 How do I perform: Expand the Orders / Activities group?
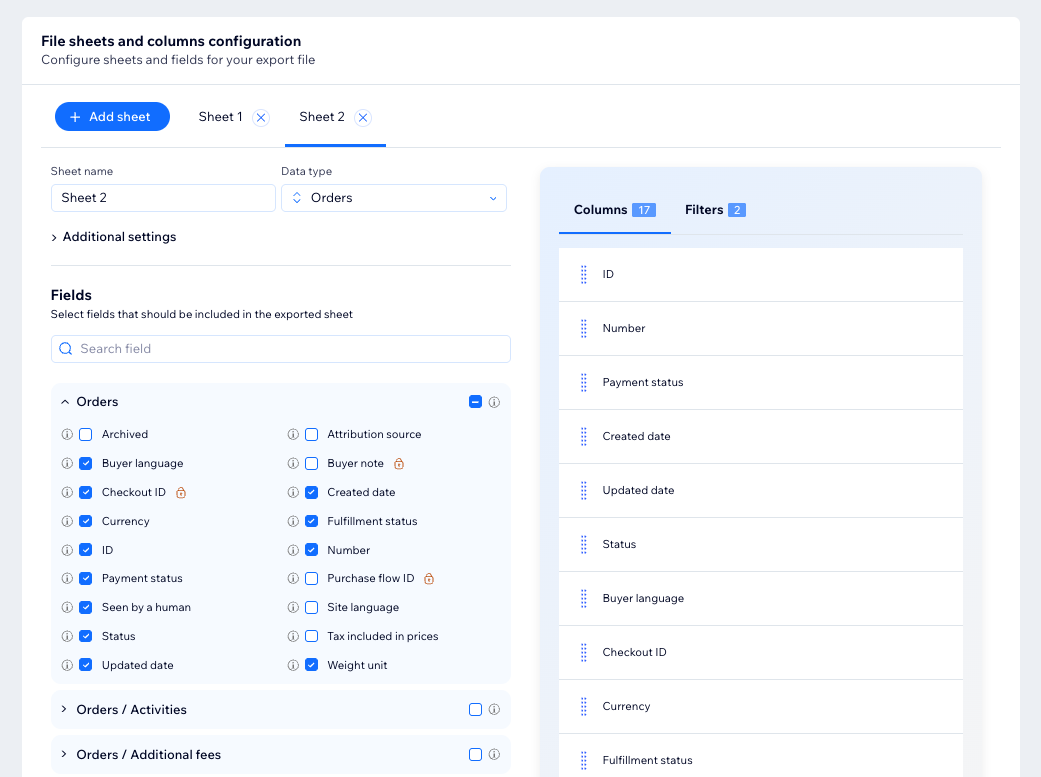64,709
